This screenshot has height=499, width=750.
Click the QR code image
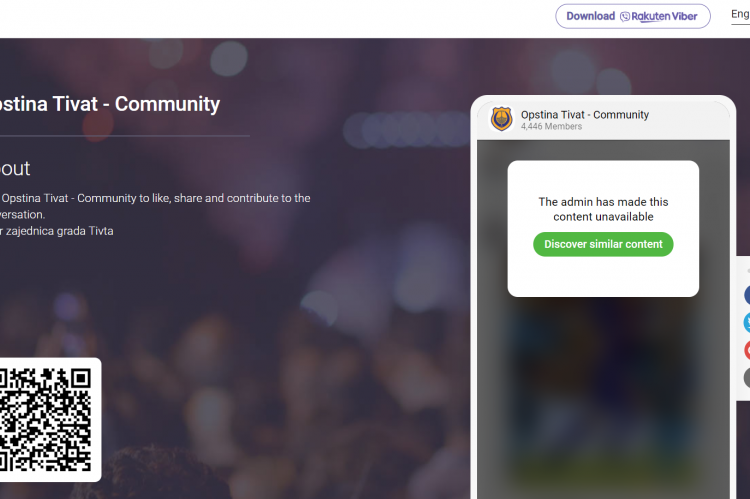tap(45, 420)
